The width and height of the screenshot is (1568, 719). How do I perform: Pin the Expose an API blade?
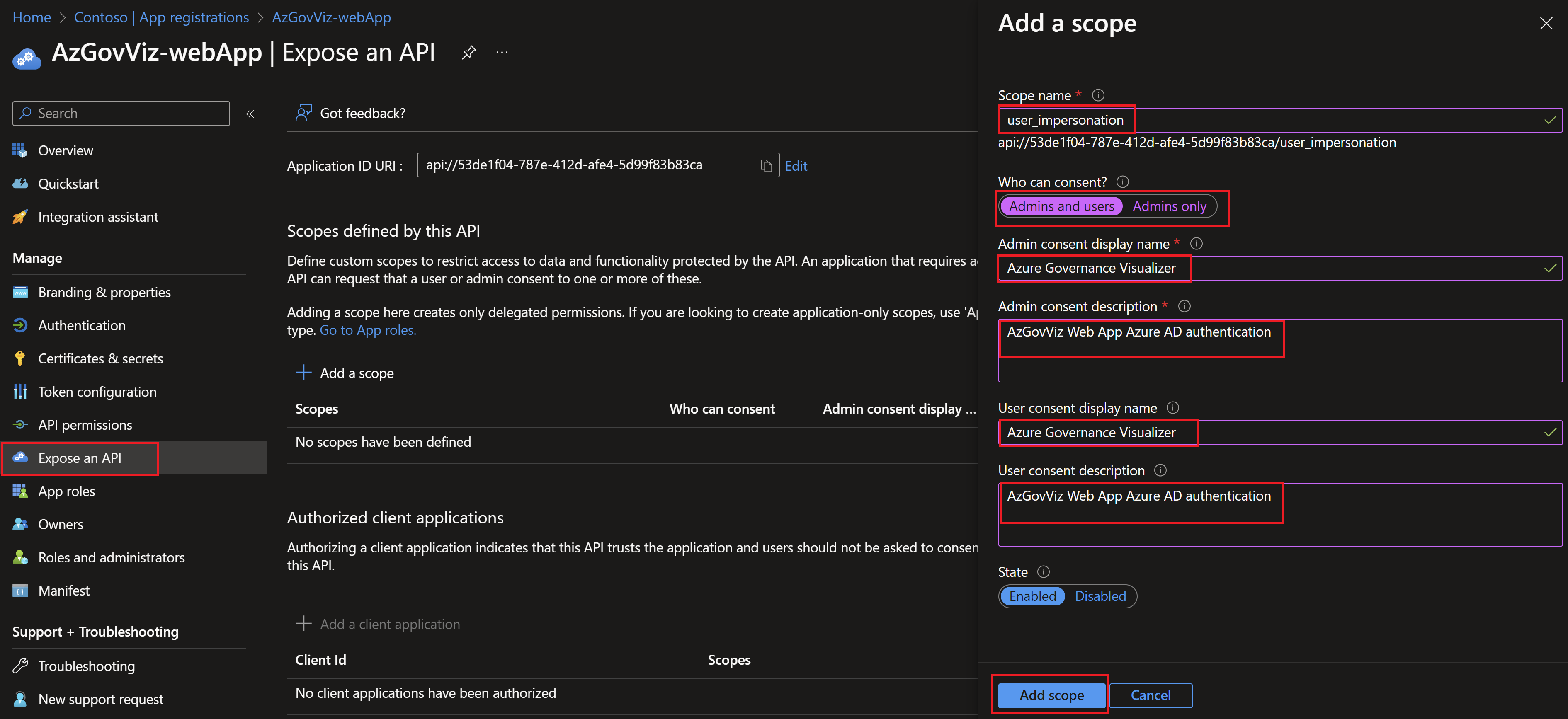[x=468, y=53]
